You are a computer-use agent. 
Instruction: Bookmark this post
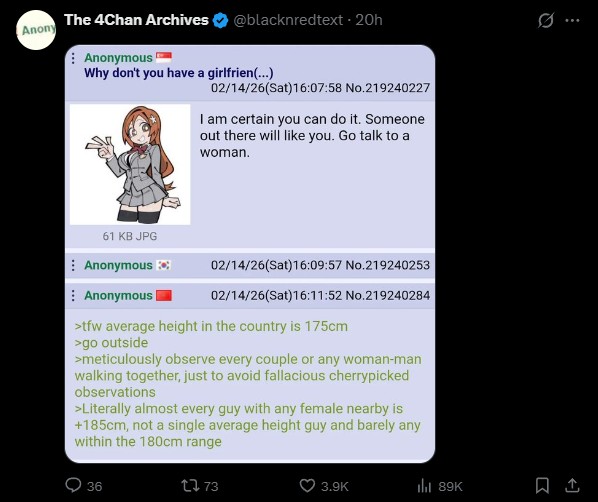542,486
